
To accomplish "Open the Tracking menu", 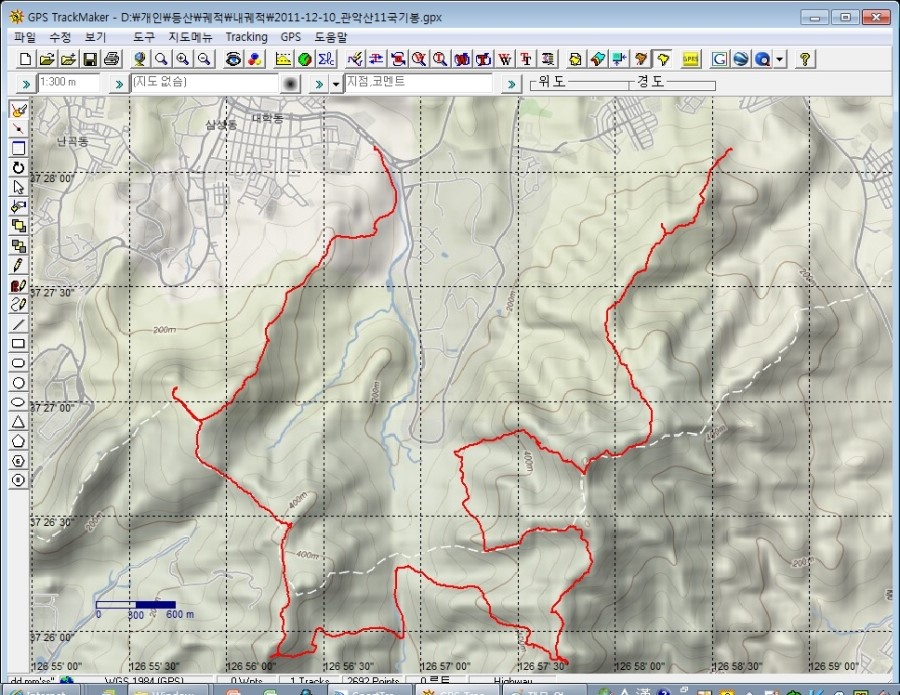I will point(246,37).
